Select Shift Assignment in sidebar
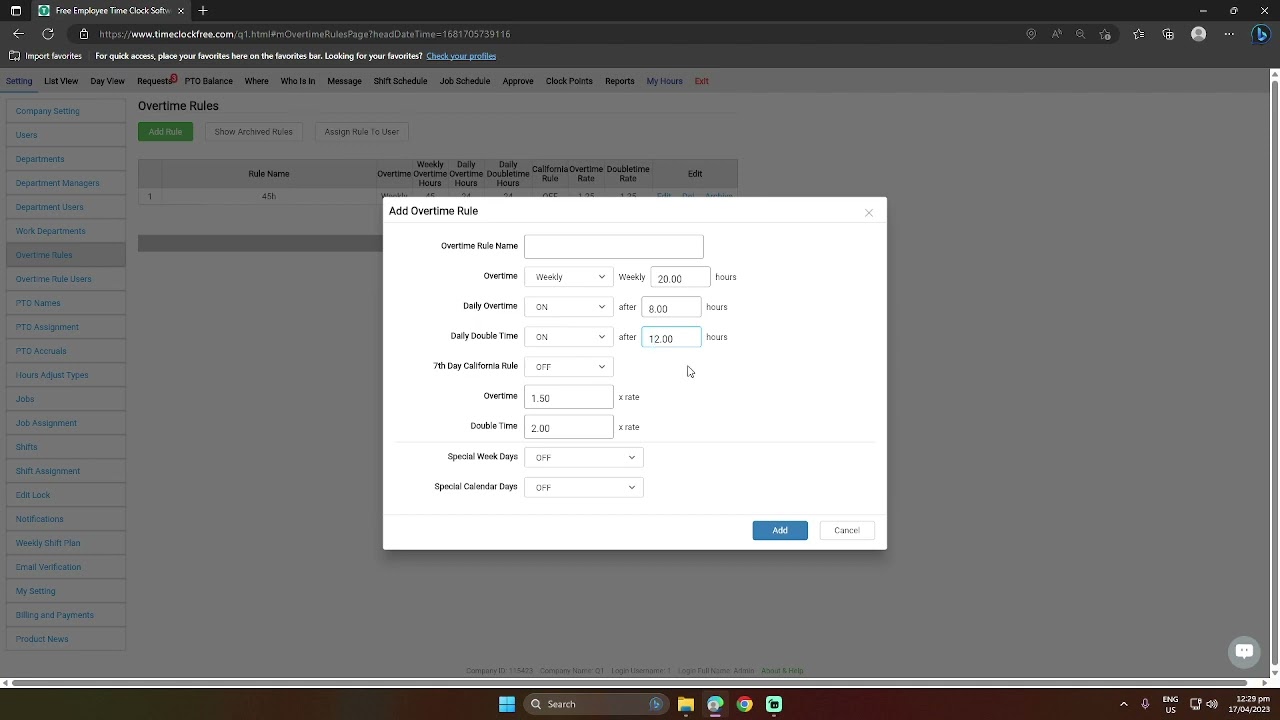Viewport: 1280px width, 720px height. coord(66,471)
